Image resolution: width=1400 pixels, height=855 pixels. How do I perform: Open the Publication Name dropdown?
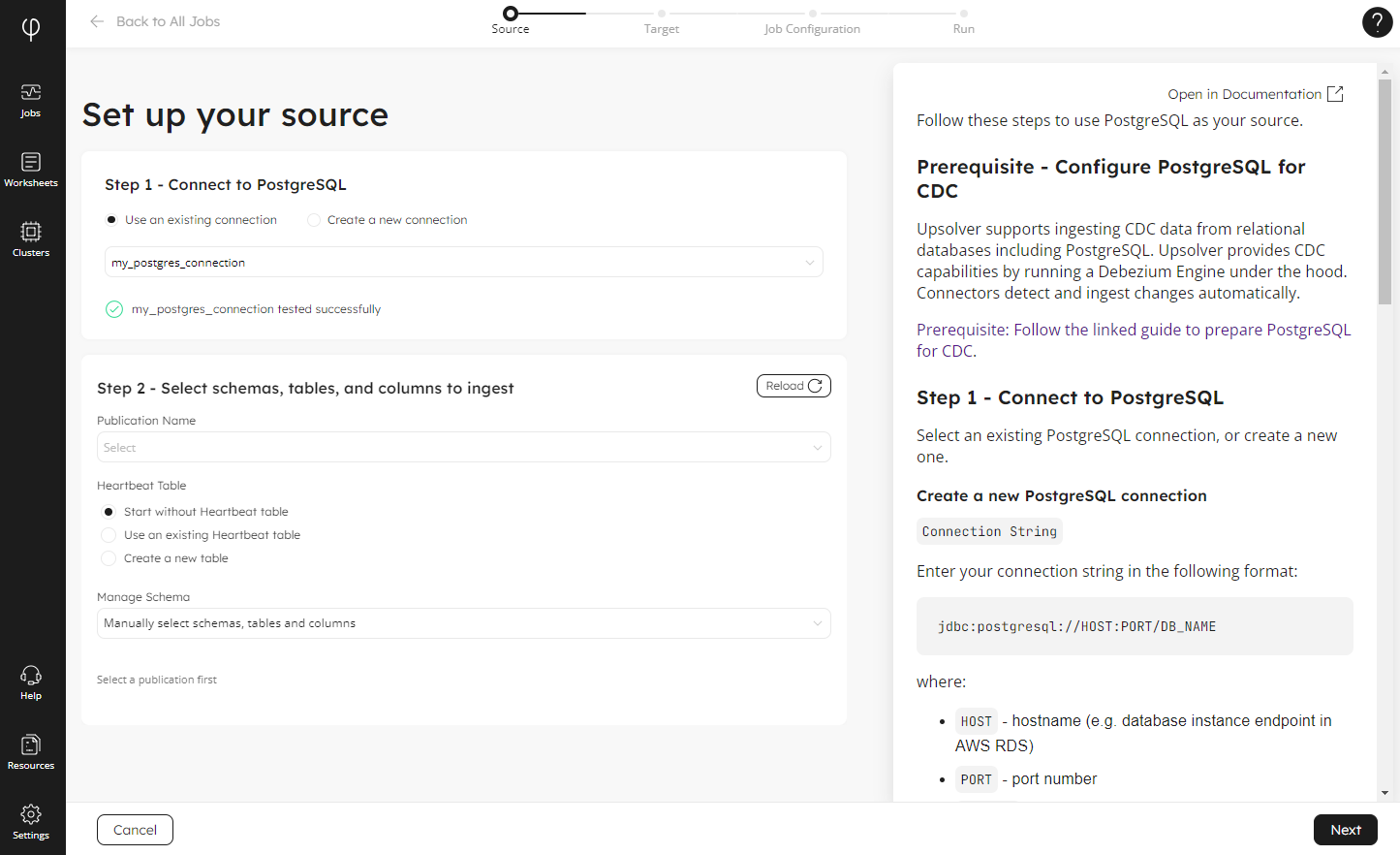tap(463, 448)
